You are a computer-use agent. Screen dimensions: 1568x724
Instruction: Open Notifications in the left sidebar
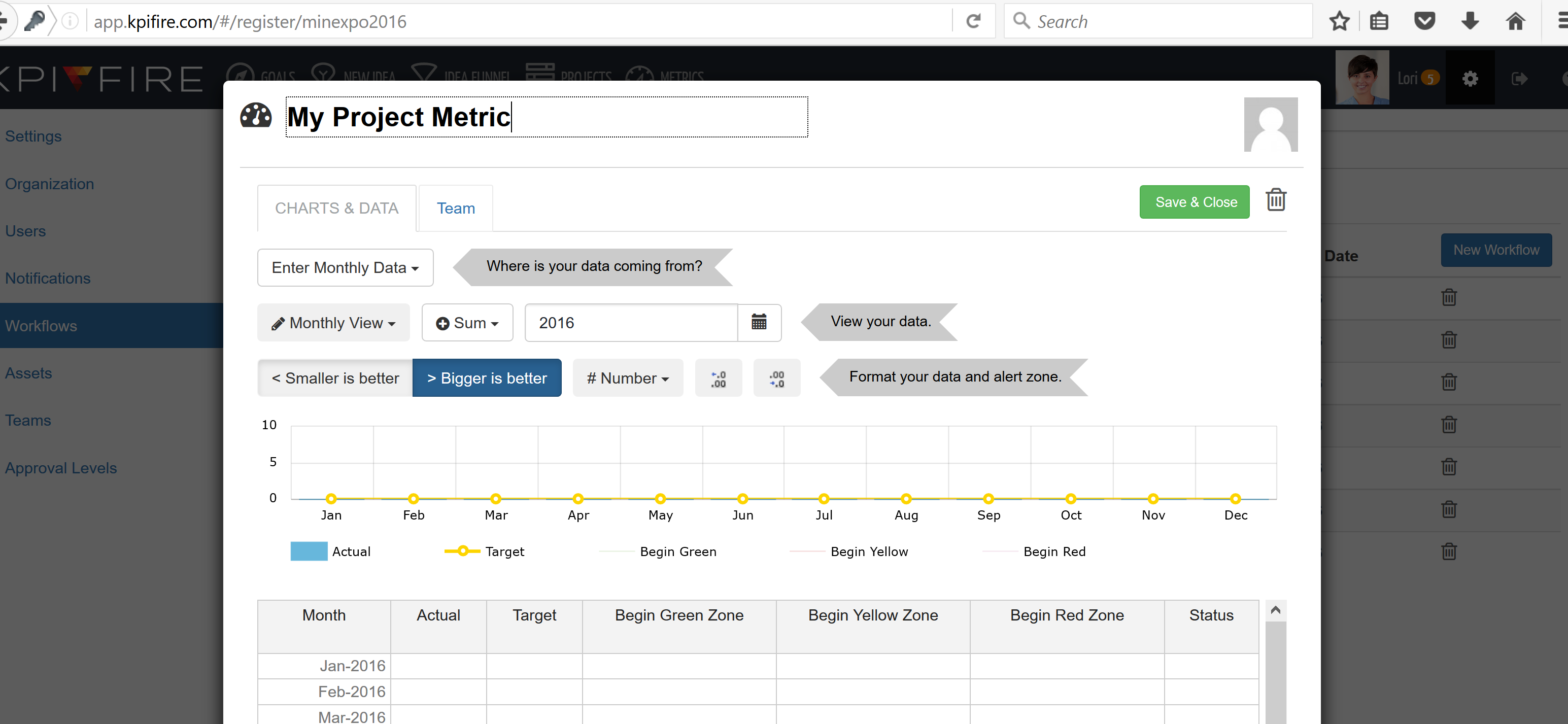pos(48,278)
